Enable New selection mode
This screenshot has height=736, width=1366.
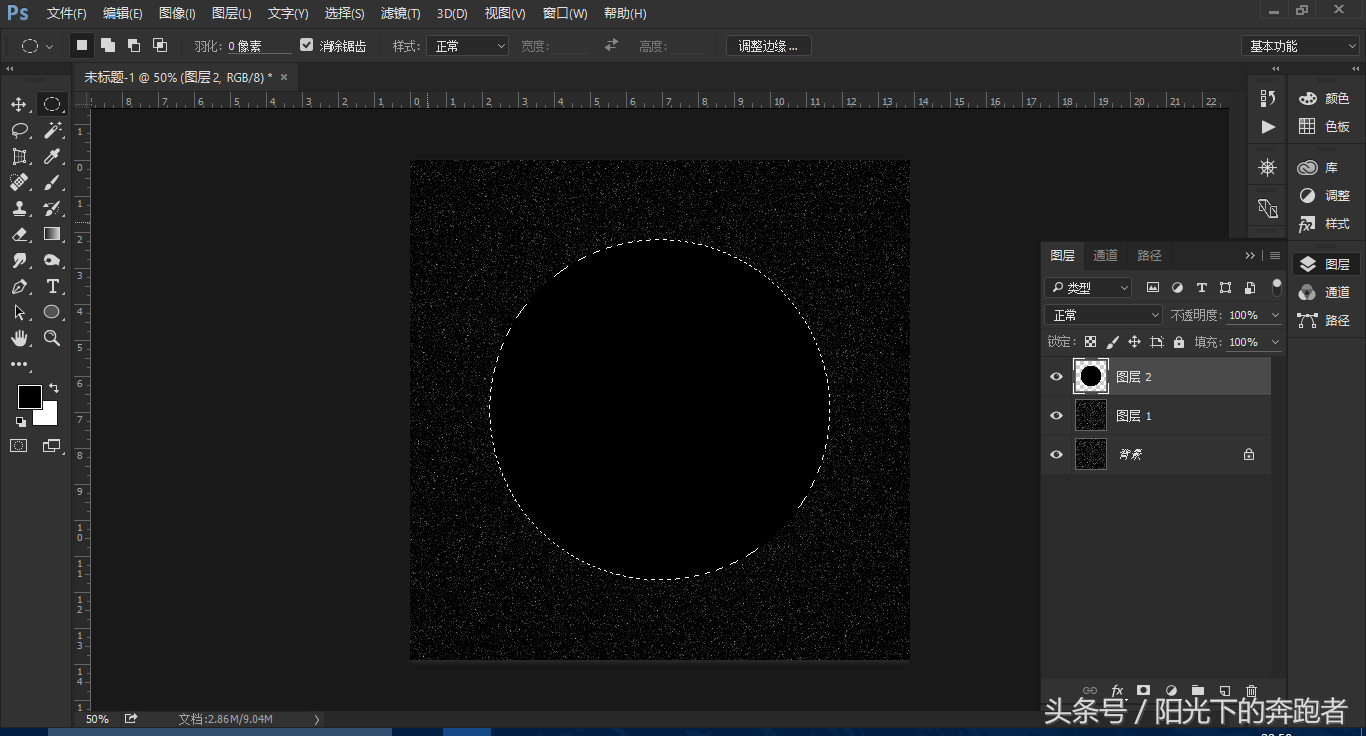(x=82, y=45)
